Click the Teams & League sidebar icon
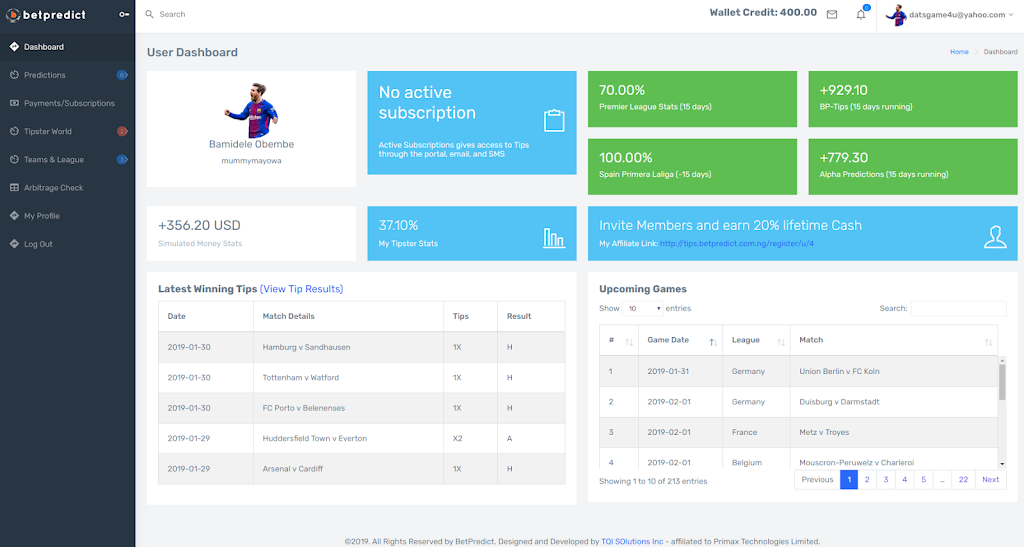 click(14, 159)
